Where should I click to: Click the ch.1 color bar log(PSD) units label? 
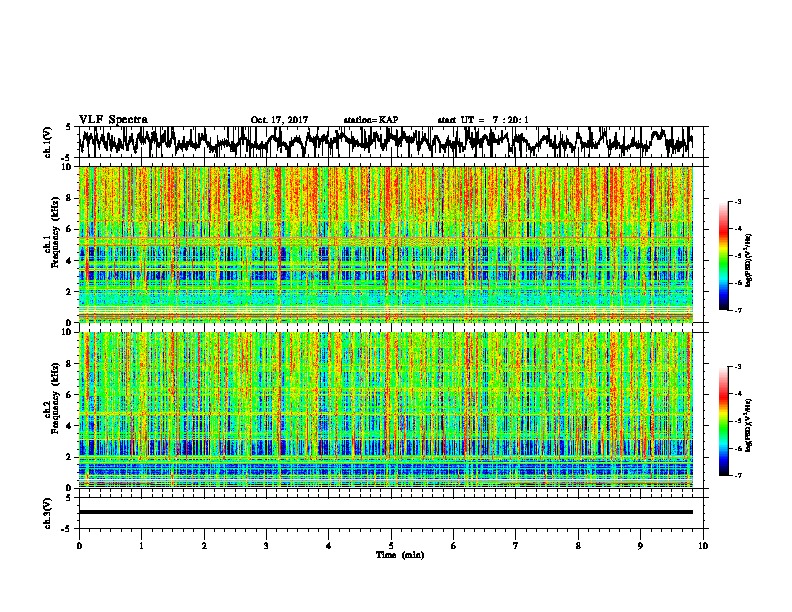pyautogui.click(x=749, y=260)
